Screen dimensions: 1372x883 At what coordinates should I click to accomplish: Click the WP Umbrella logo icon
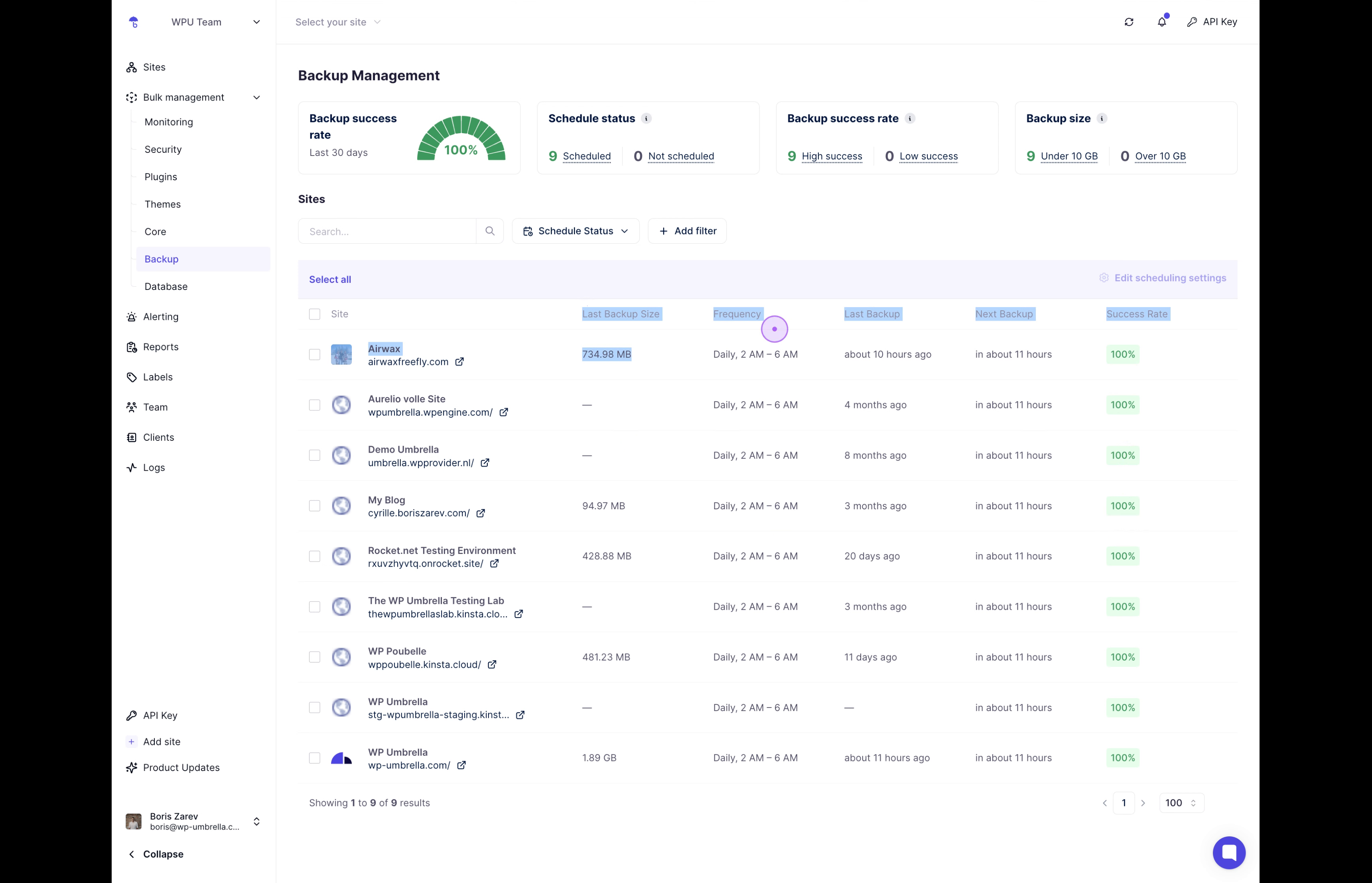pos(134,22)
